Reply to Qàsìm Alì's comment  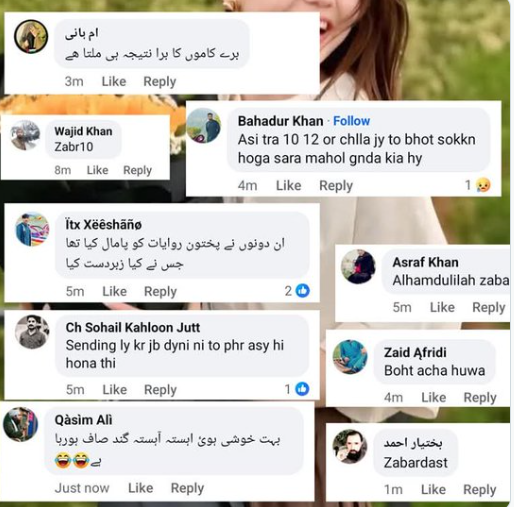[187, 488]
